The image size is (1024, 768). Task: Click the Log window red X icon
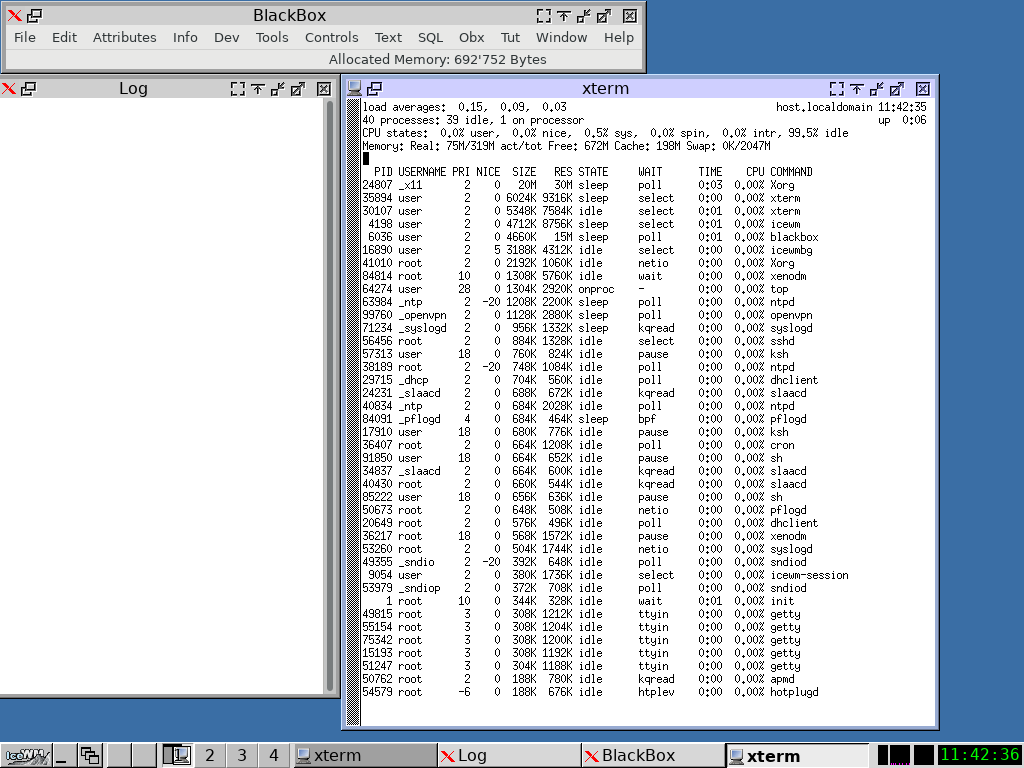9,88
